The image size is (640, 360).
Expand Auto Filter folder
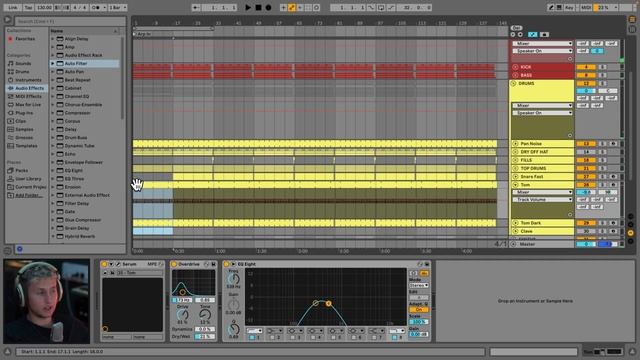[53, 63]
